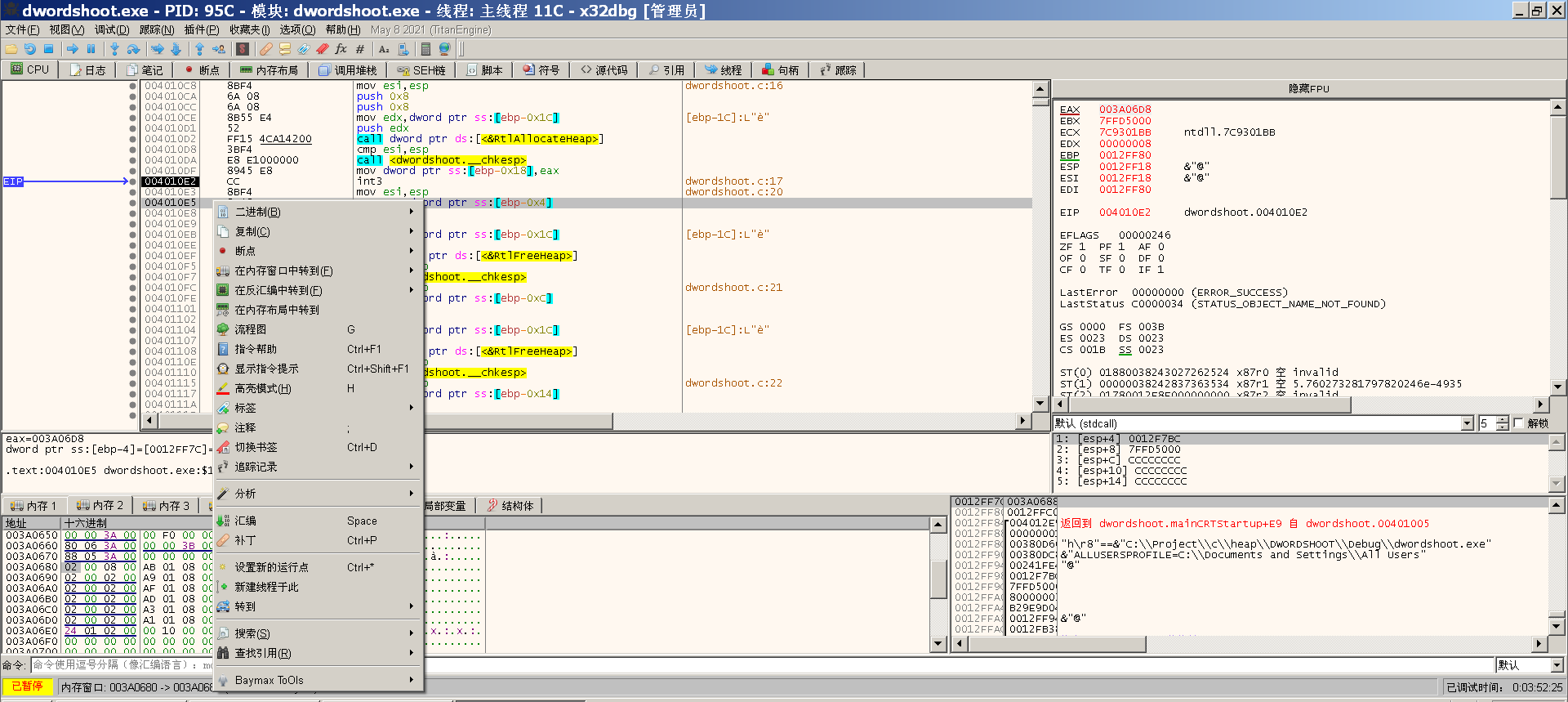Open the calculator toolbar icon
This screenshot has width=1568, height=702.
click(425, 49)
